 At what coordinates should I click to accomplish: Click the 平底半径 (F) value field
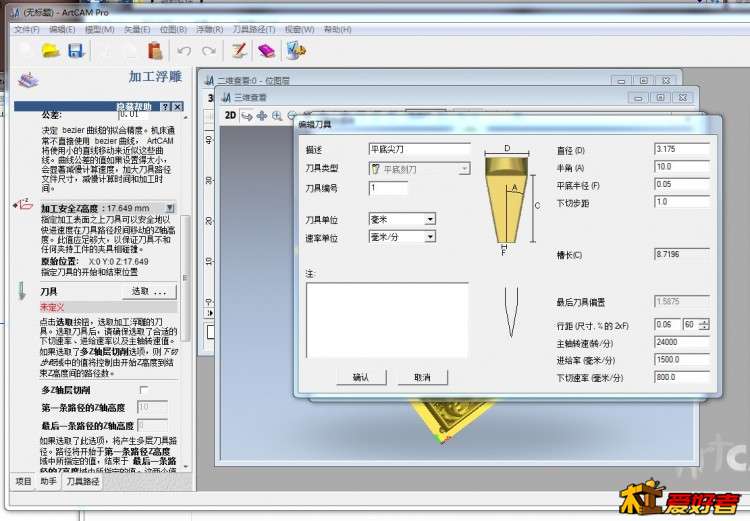coord(682,184)
